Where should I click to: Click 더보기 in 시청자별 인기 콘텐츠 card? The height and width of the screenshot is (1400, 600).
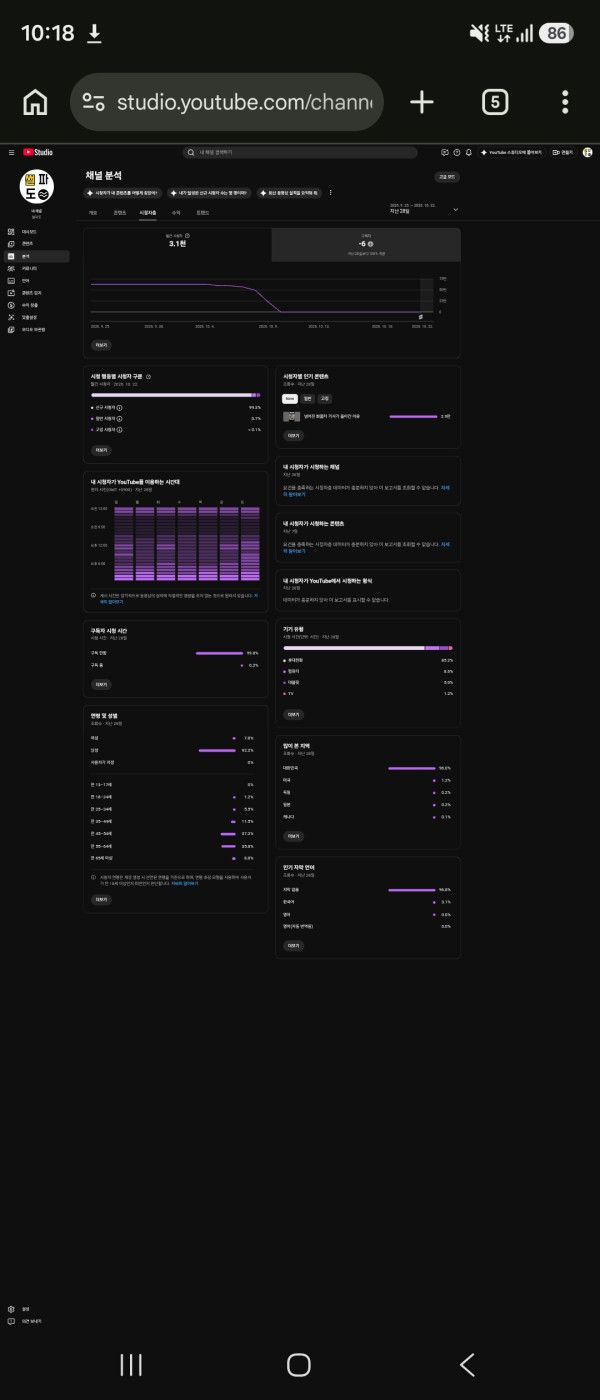point(293,436)
